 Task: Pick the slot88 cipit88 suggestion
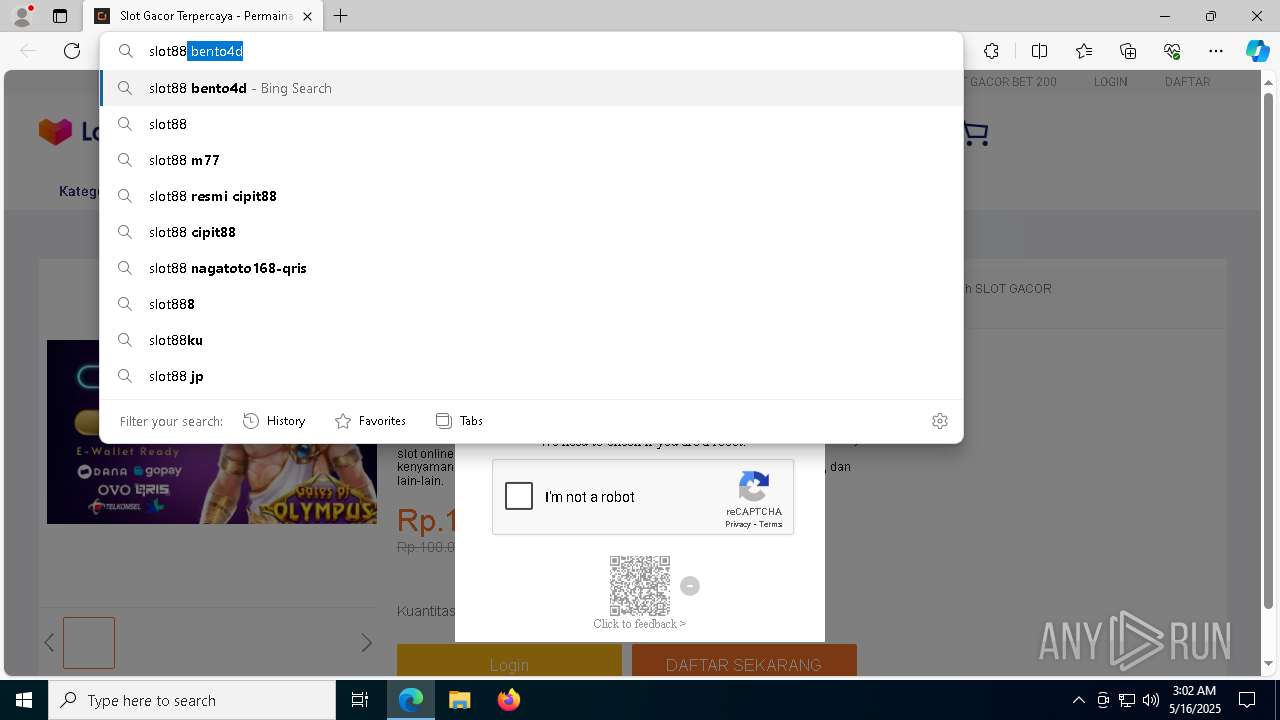point(531,232)
